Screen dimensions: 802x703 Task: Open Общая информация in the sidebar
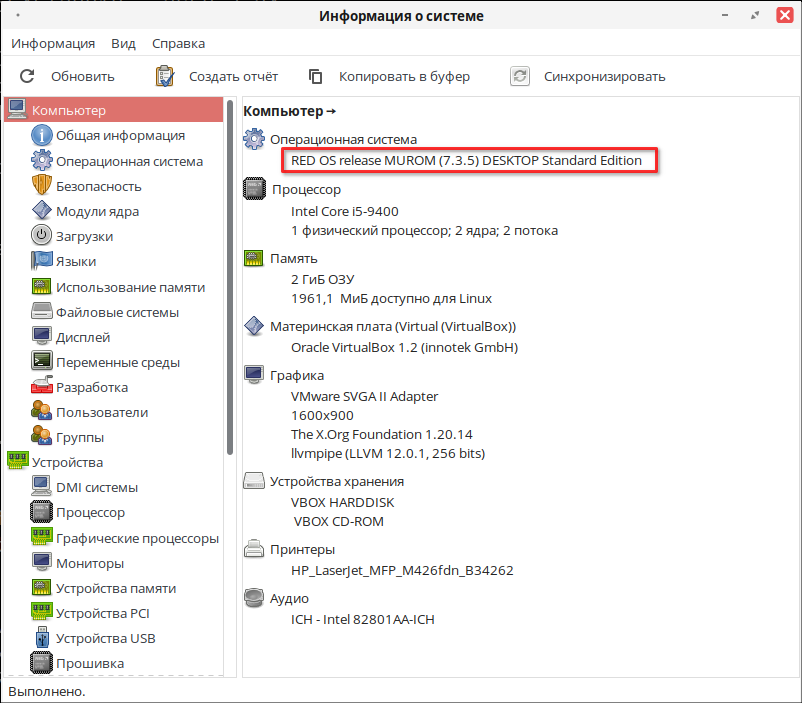tap(121, 136)
